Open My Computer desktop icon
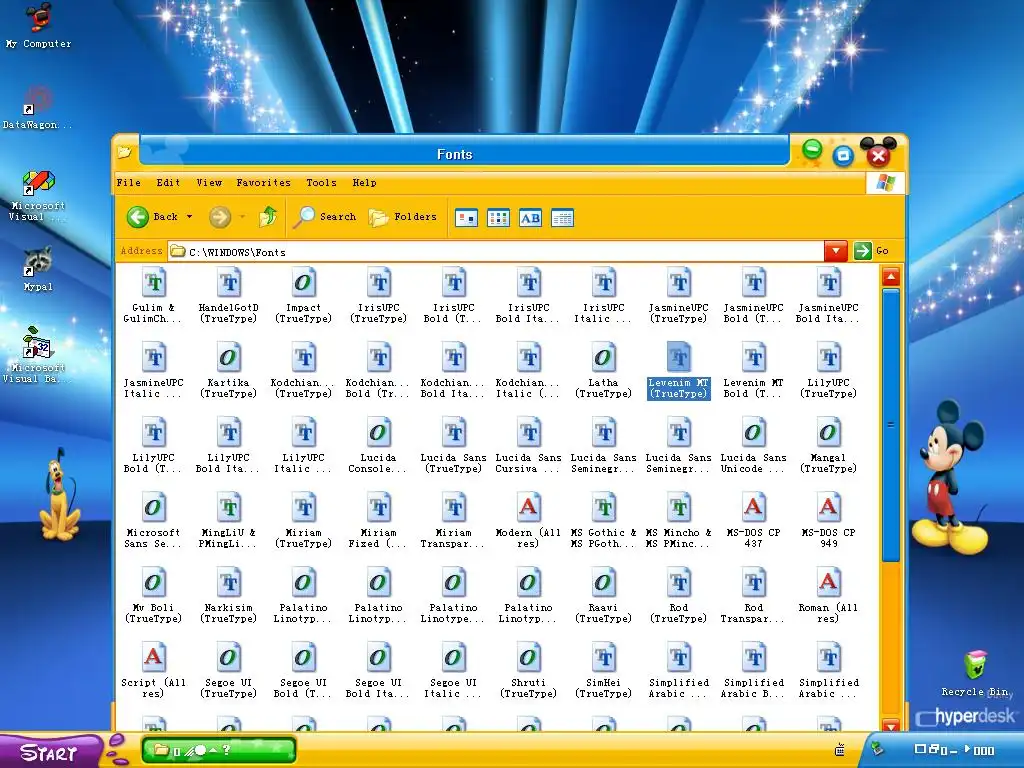Screen dimensions: 1024x768 point(39,25)
